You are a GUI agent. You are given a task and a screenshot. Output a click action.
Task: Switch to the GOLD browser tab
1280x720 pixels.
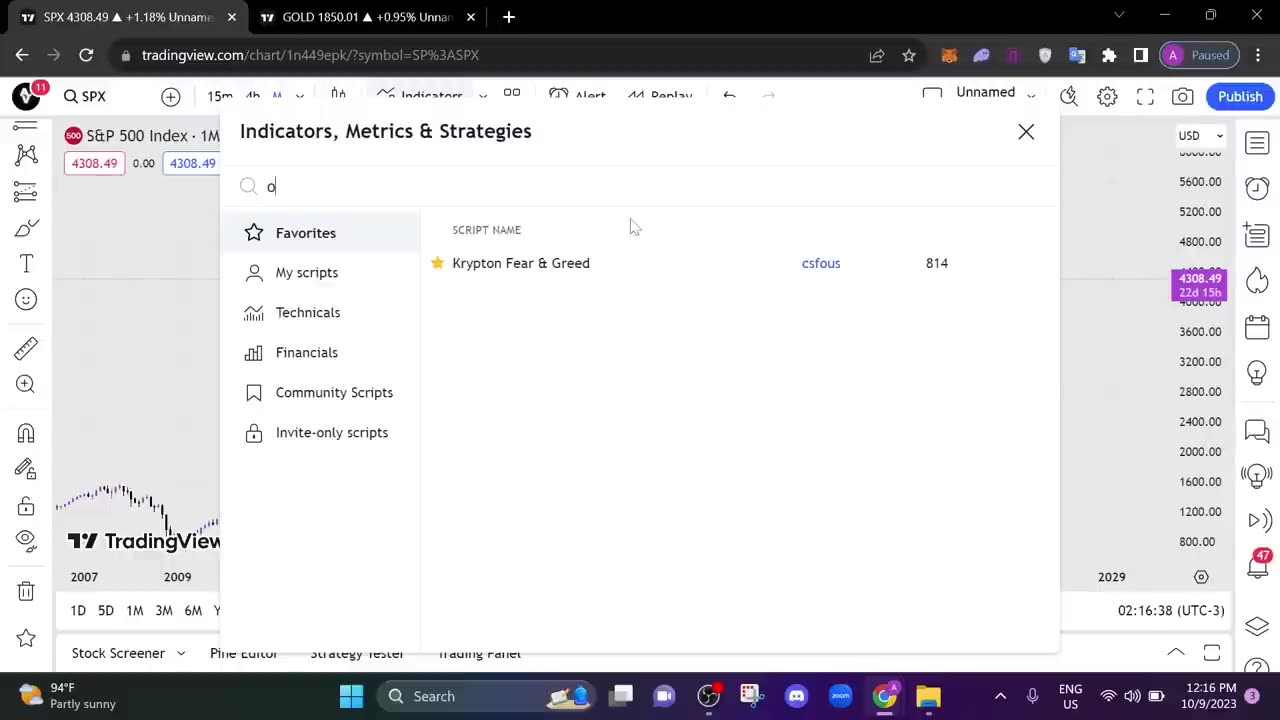367,17
